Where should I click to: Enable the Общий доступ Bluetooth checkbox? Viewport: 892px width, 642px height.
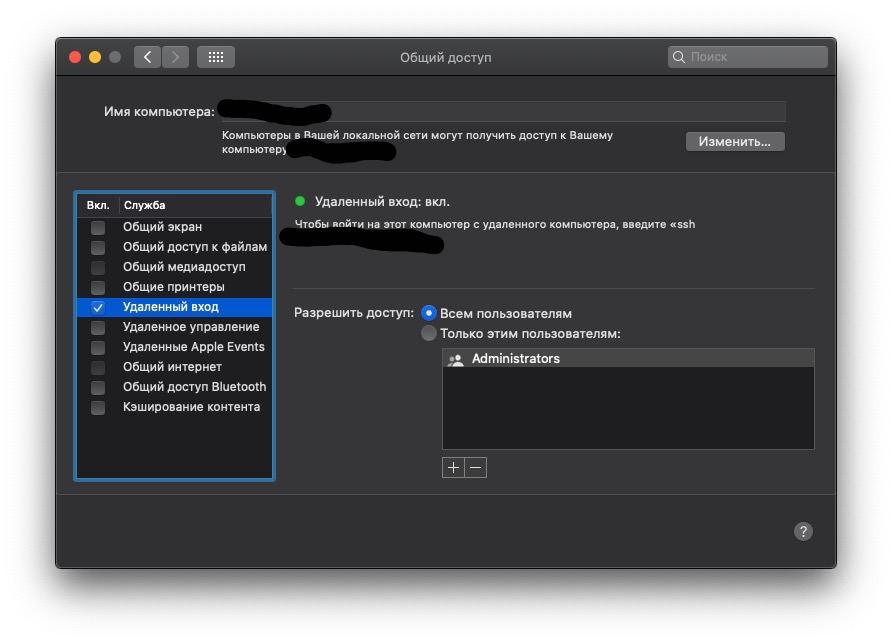pyautogui.click(x=98, y=387)
